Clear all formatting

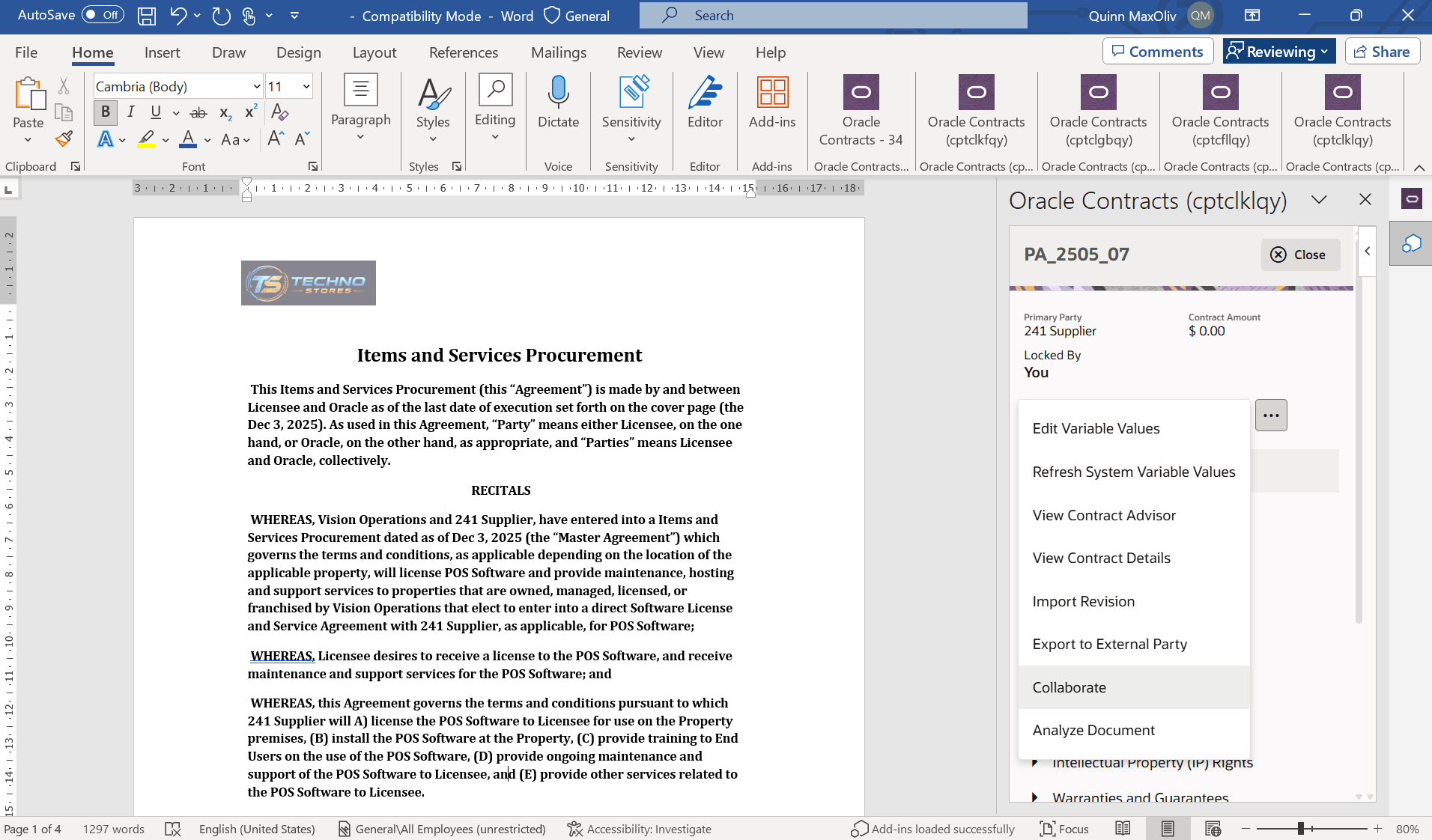point(279,112)
